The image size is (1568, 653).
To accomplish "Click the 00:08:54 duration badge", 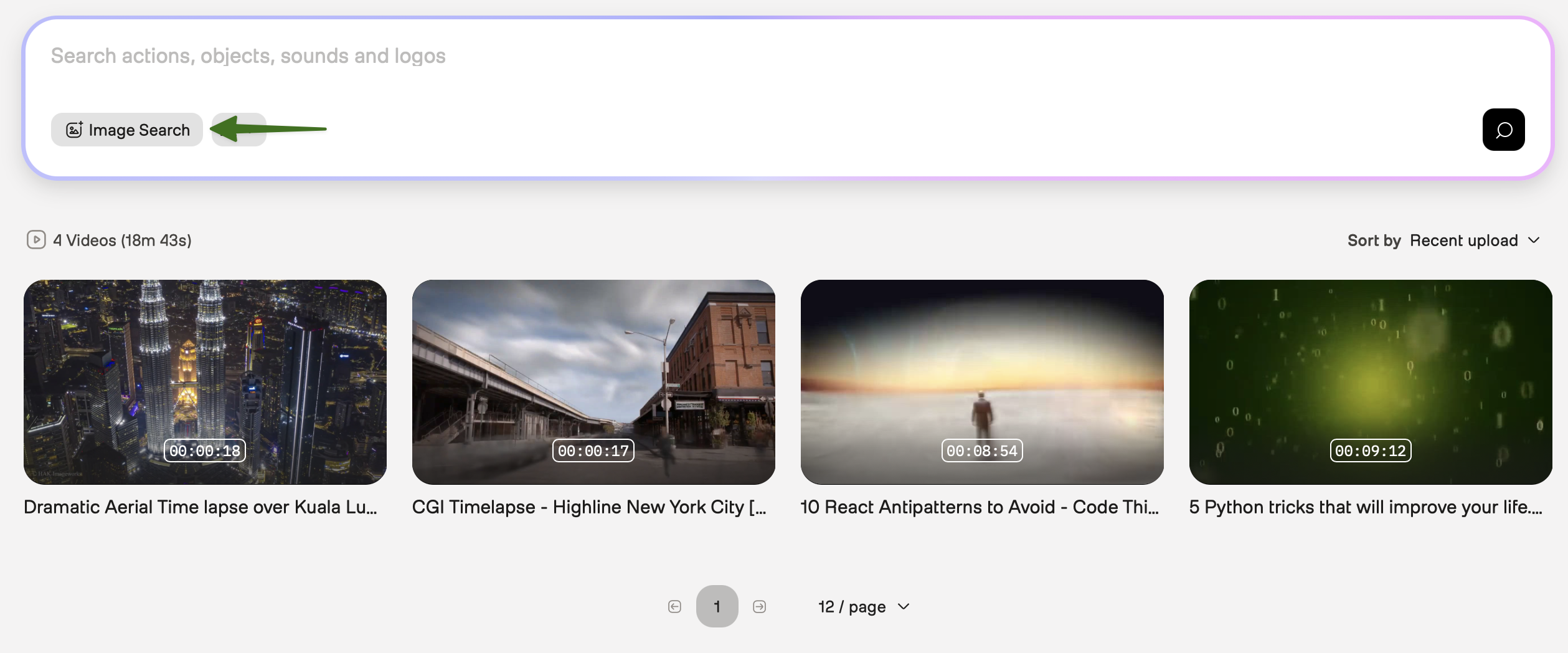I will point(981,450).
